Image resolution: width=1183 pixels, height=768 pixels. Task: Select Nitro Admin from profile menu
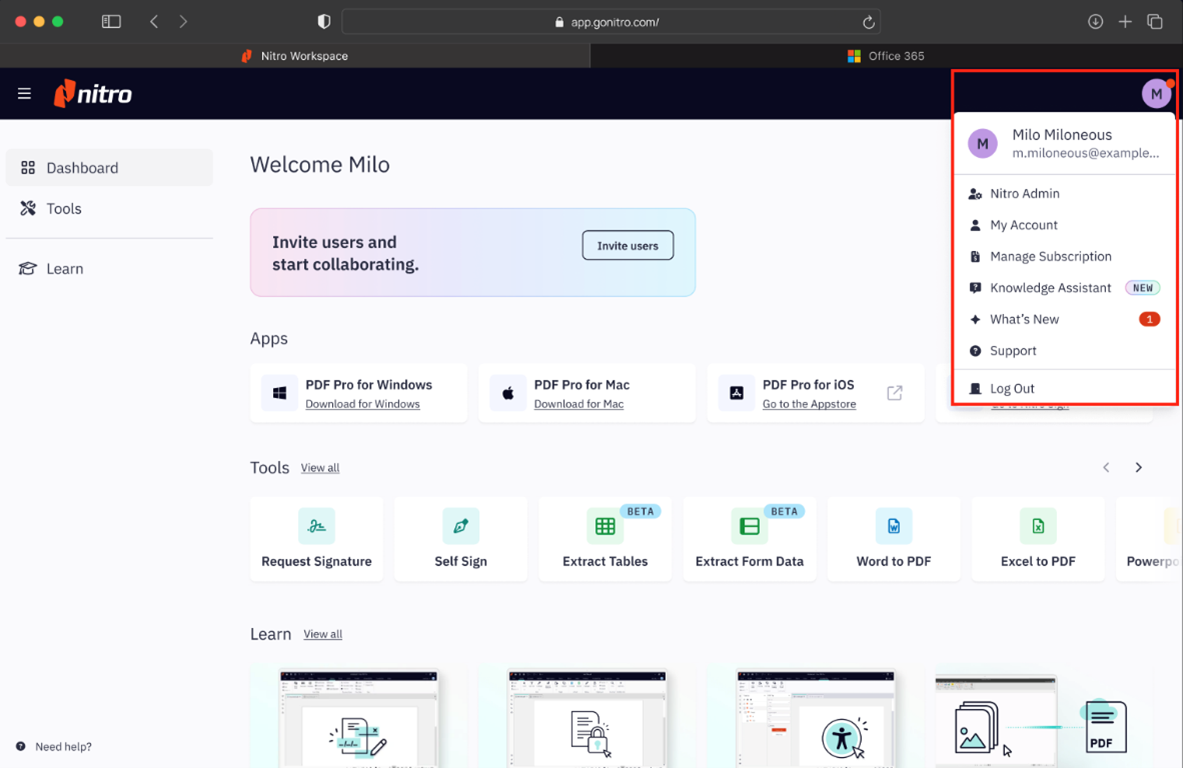(1024, 194)
